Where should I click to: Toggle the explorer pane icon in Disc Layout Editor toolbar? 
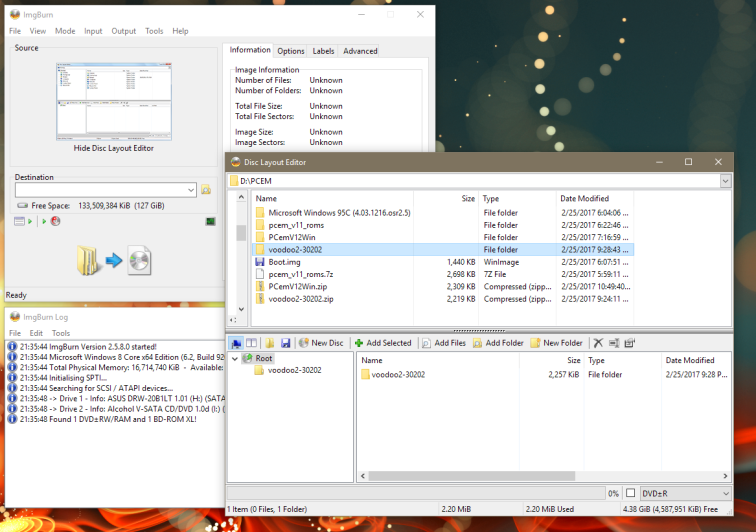236,343
